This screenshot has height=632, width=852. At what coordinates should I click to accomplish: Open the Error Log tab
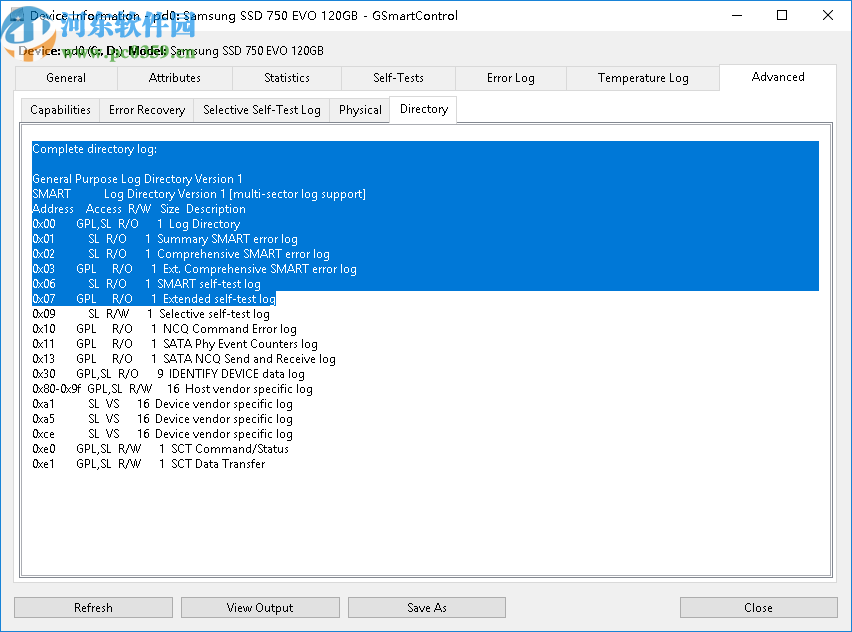tap(511, 78)
